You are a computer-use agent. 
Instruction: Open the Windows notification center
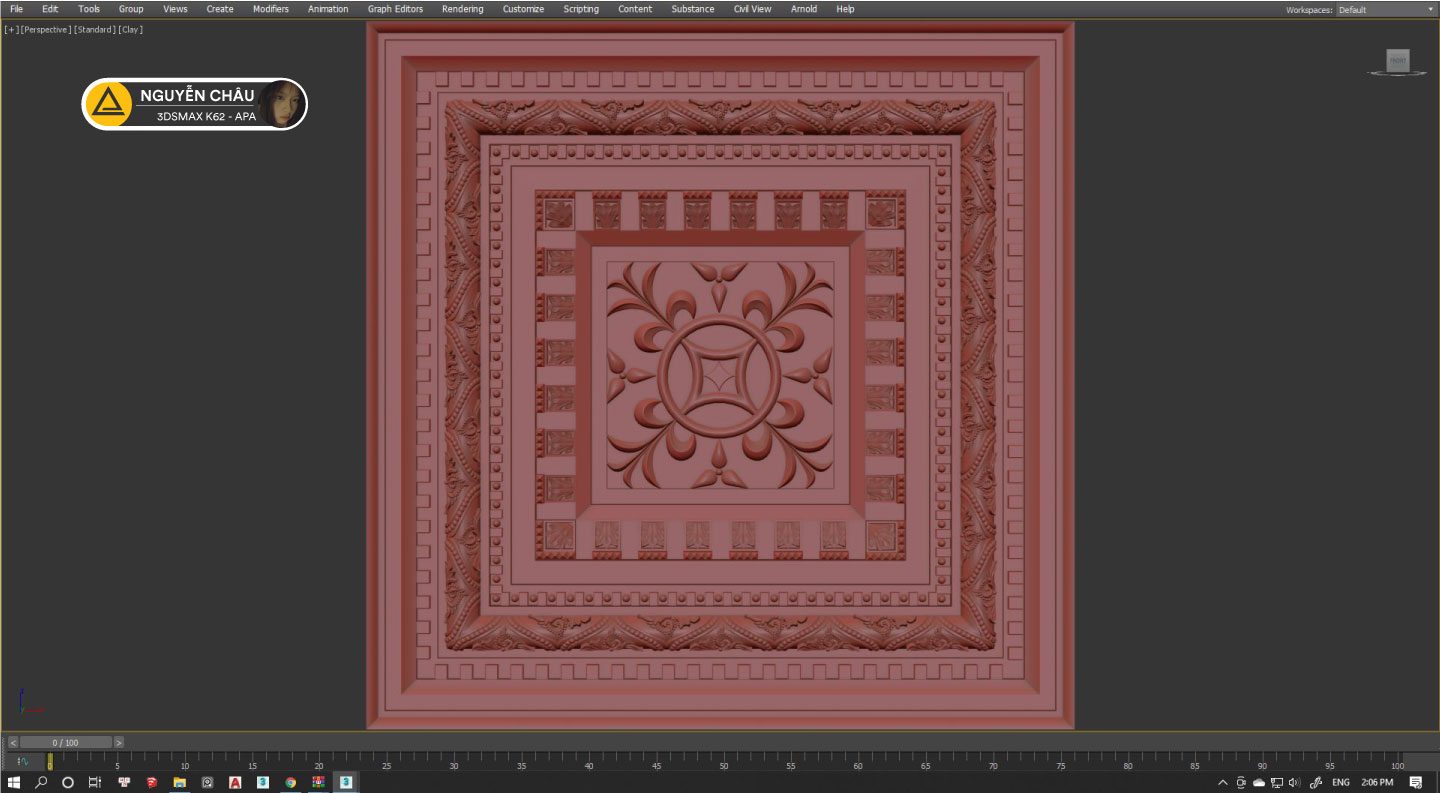pyautogui.click(x=1416, y=782)
